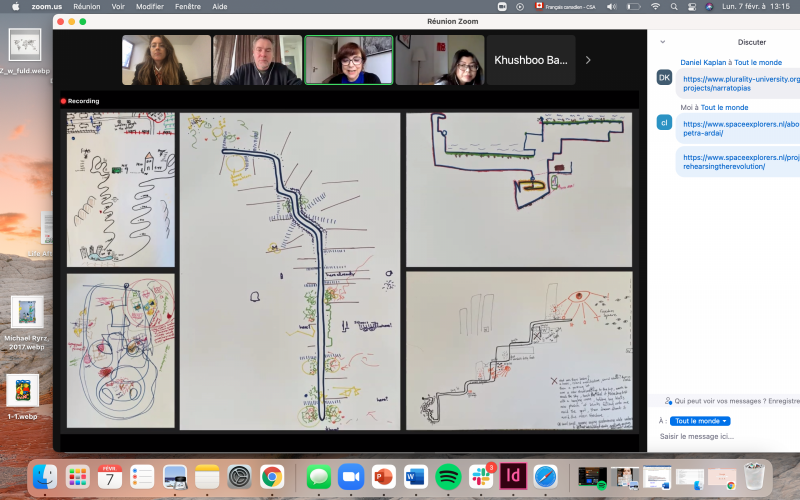800x500 pixels.
Task: Open System Preferences from the Dock
Action: (x=239, y=477)
